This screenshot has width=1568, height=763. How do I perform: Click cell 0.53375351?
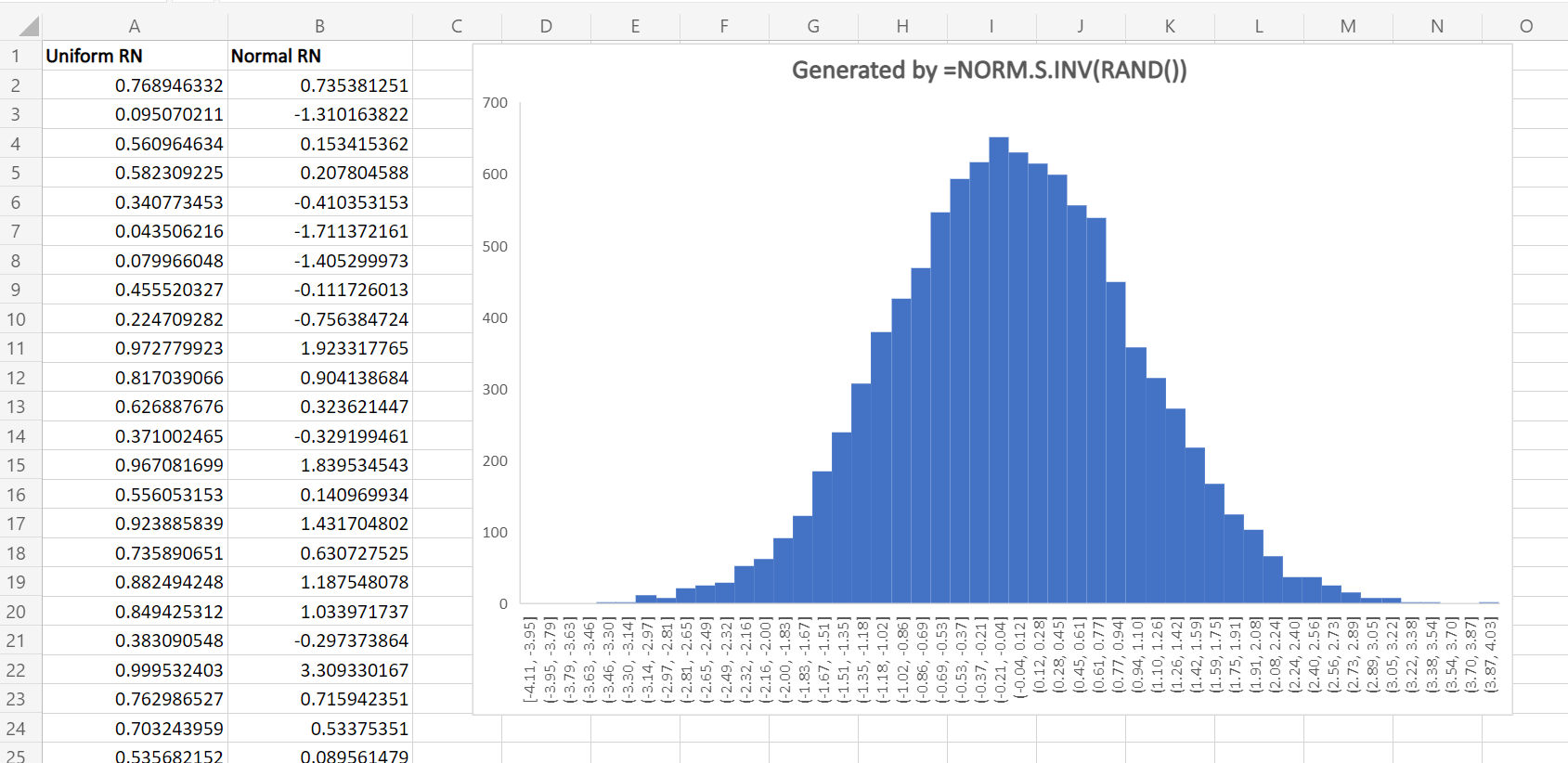tap(319, 729)
